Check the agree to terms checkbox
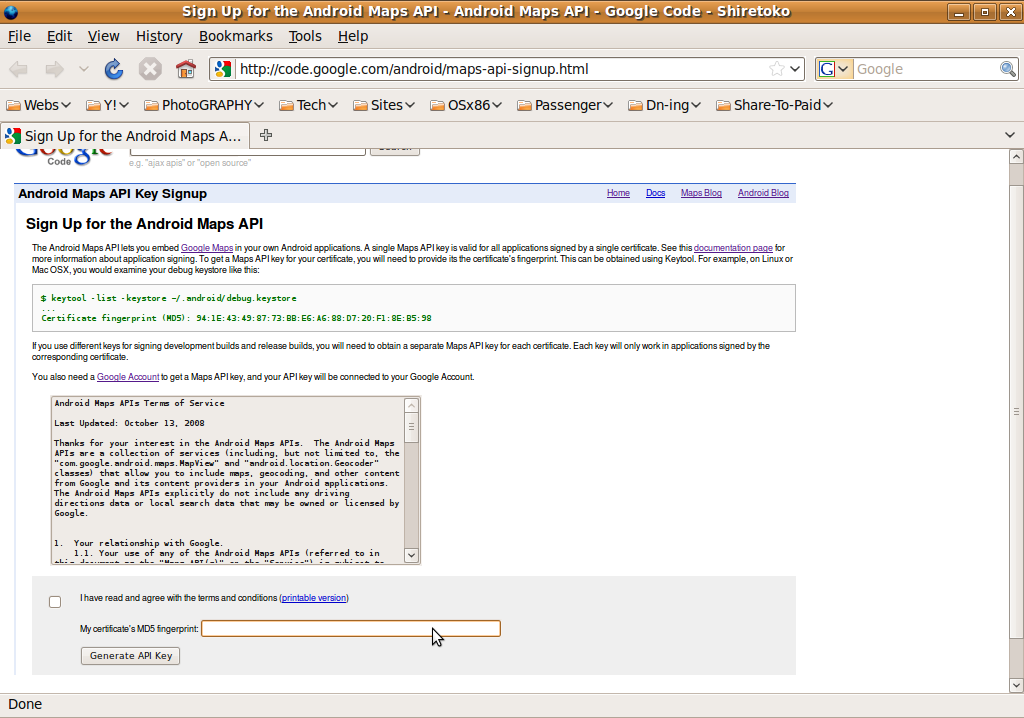Viewport: 1024px width, 718px height. [55, 602]
